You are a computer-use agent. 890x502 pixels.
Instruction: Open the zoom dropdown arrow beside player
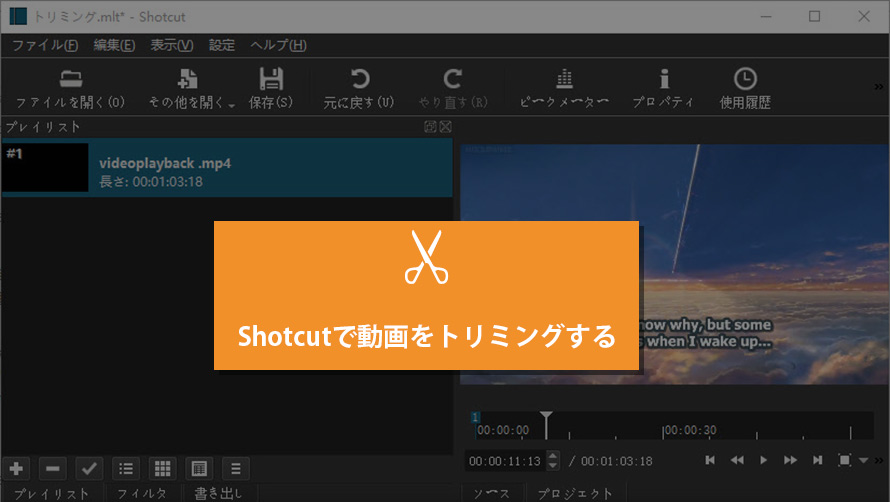click(864, 461)
